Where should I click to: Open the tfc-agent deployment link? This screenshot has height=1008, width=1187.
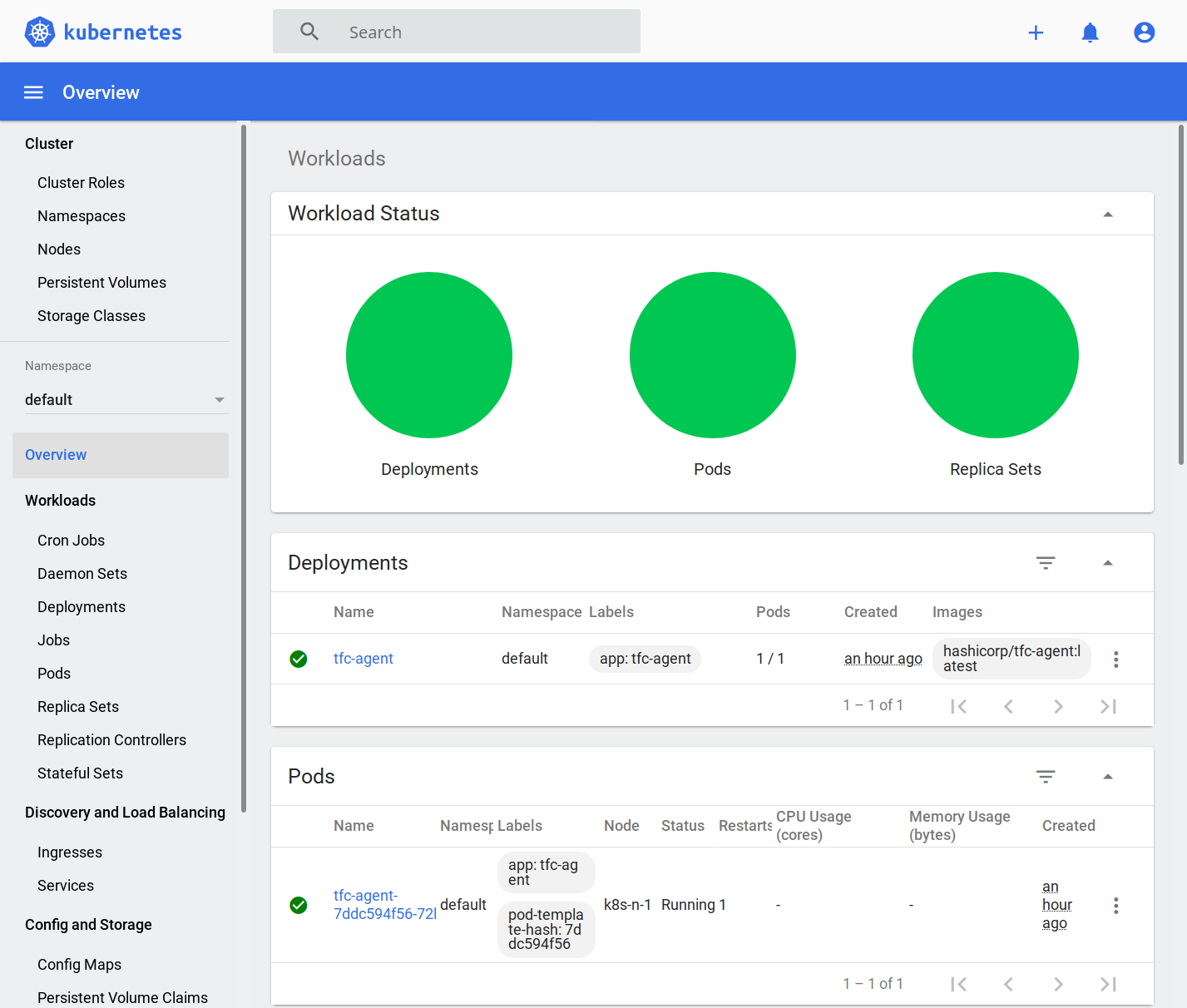click(363, 659)
